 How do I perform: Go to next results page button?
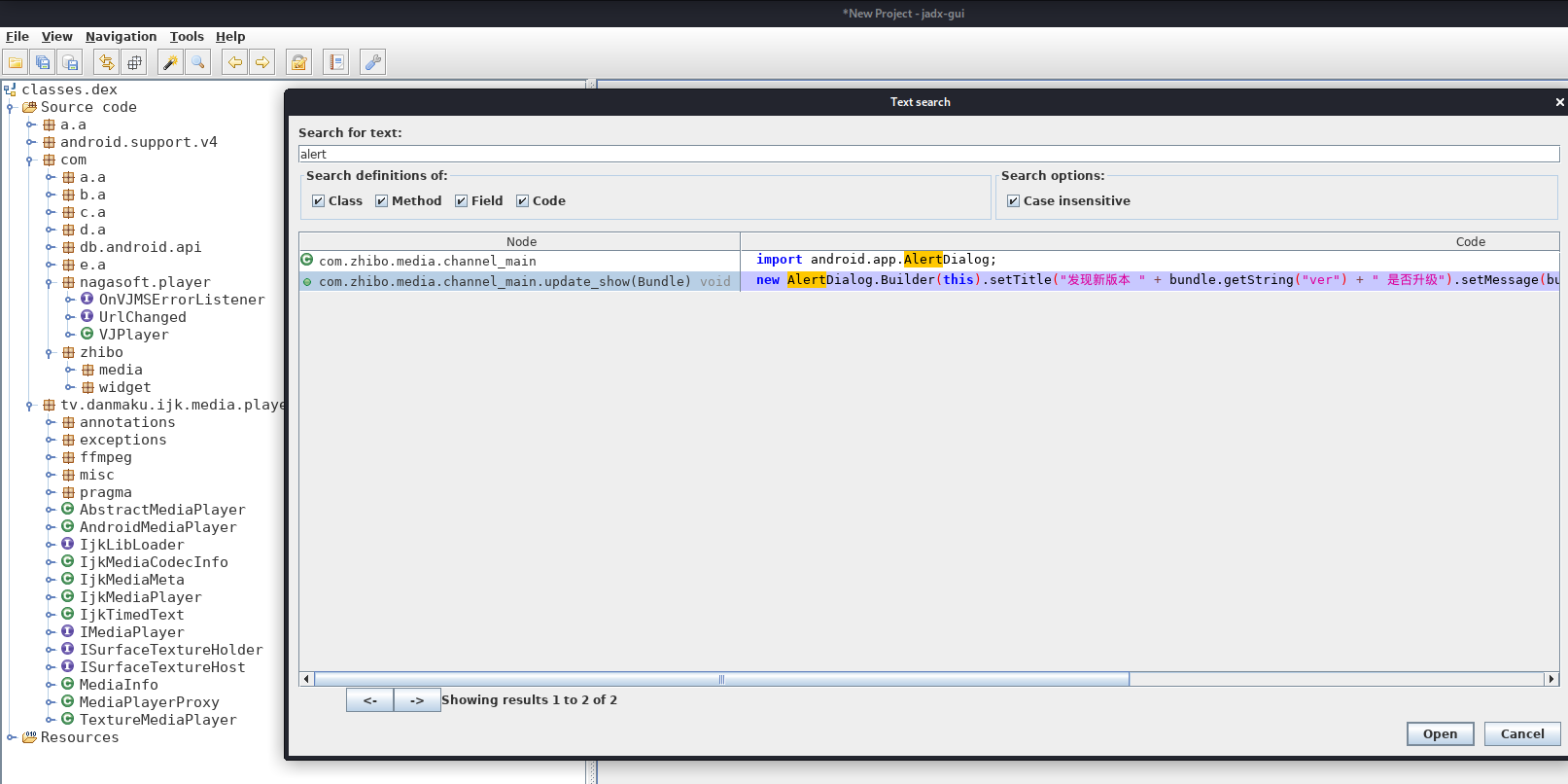coord(417,700)
